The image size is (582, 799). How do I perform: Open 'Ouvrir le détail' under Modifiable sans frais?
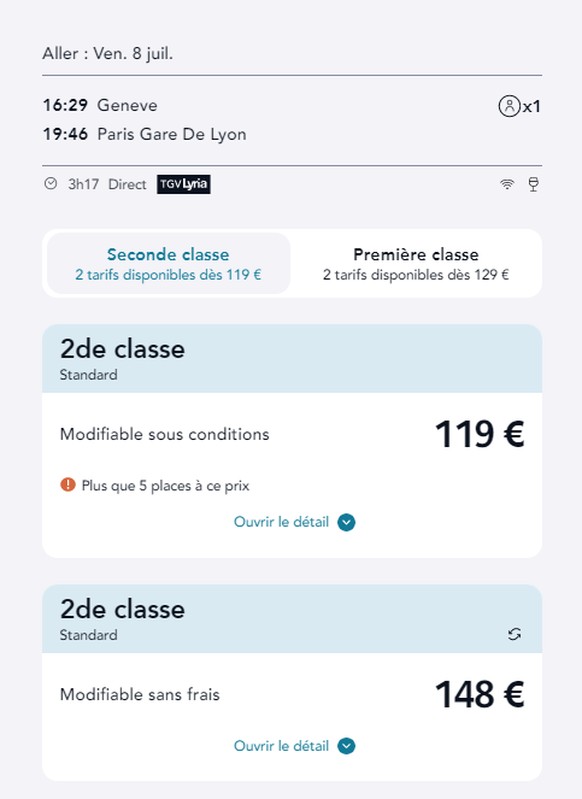click(x=281, y=746)
